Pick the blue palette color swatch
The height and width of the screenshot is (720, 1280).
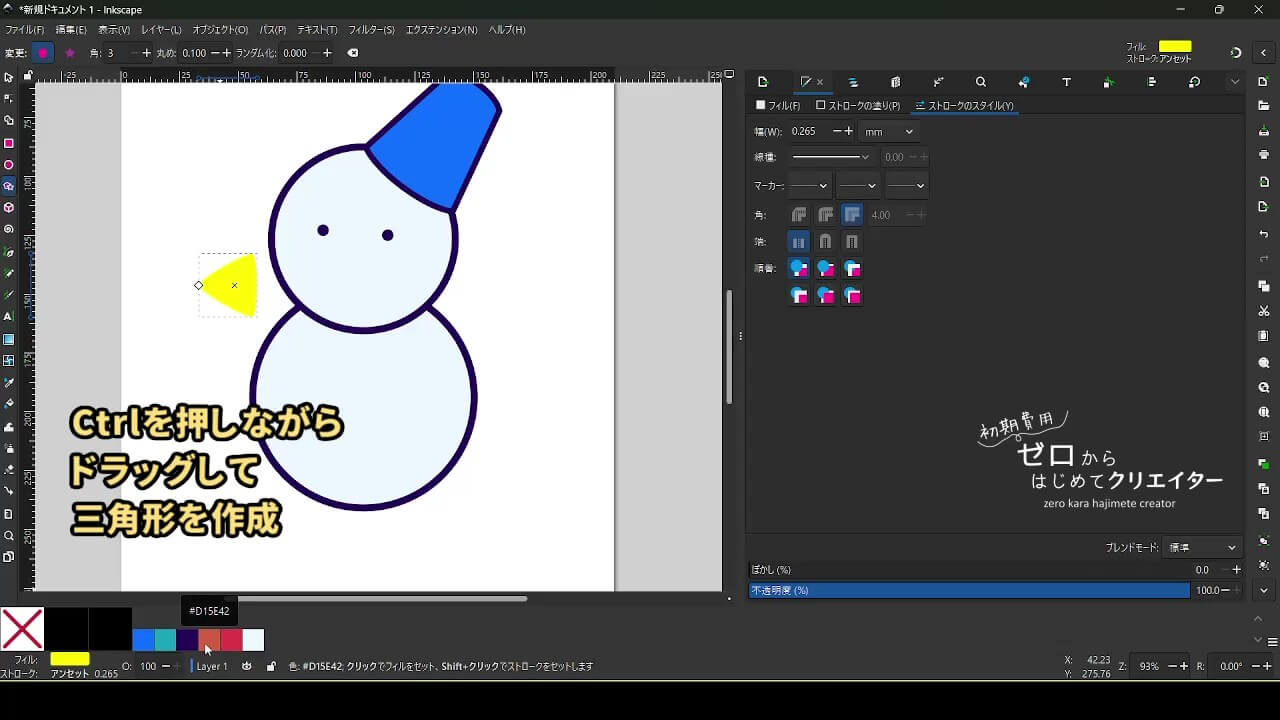point(143,640)
